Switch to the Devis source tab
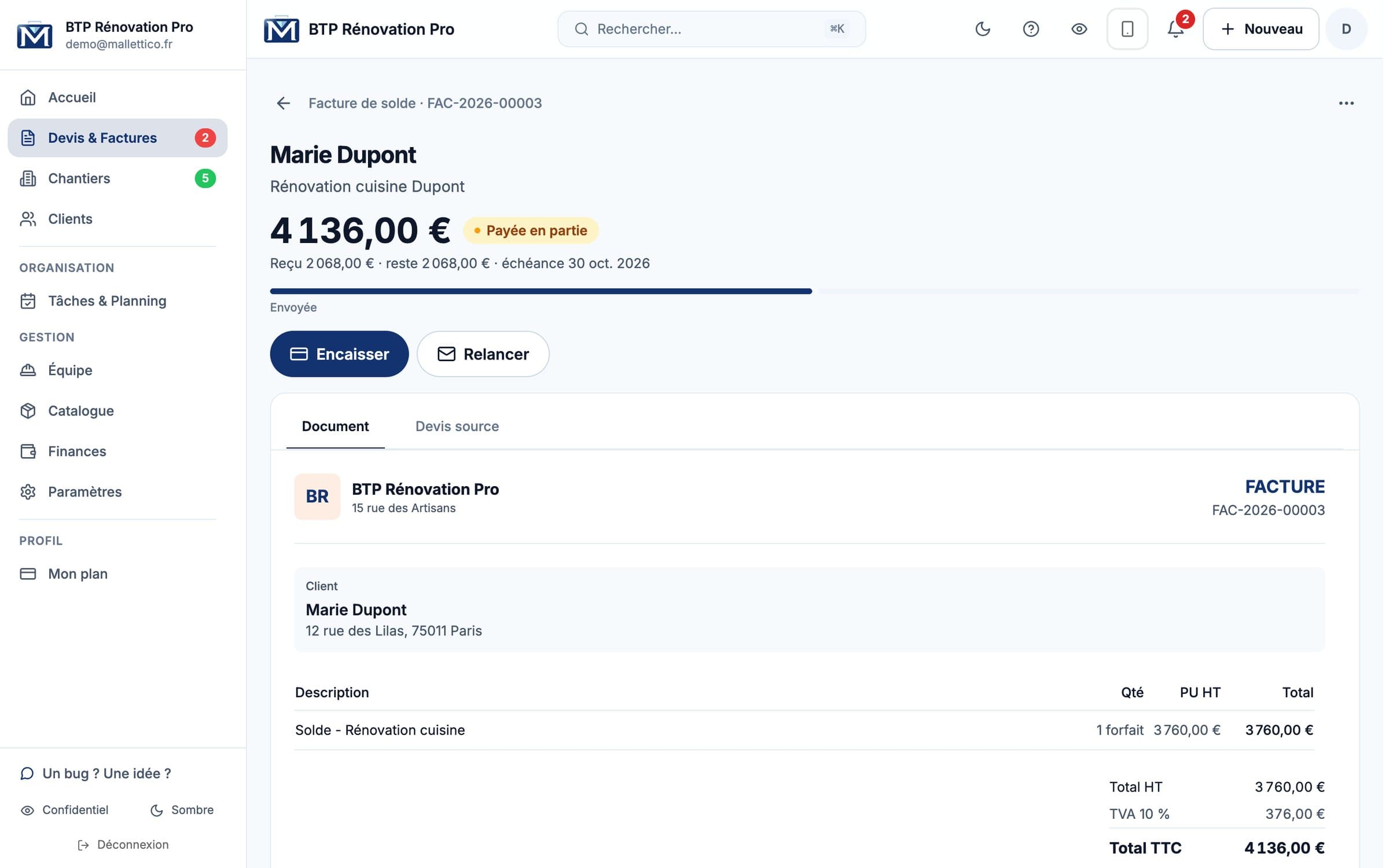The width and height of the screenshot is (1389, 868). point(457,426)
